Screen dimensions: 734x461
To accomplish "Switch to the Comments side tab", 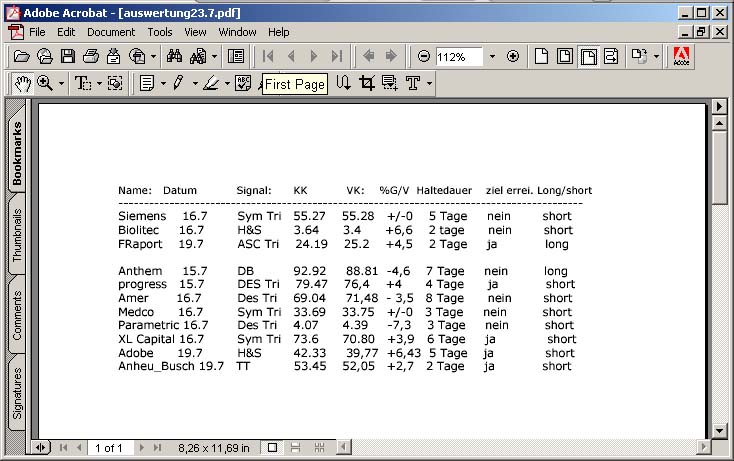I will 17,315.
